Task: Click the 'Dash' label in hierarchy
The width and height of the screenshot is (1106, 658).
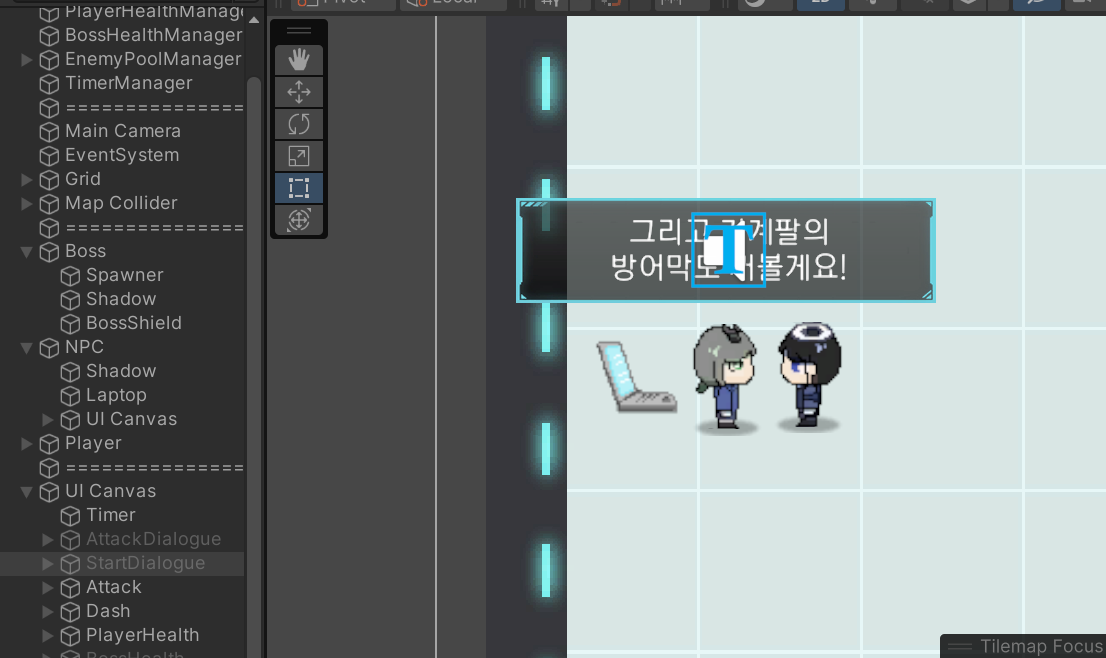Action: click(x=108, y=611)
